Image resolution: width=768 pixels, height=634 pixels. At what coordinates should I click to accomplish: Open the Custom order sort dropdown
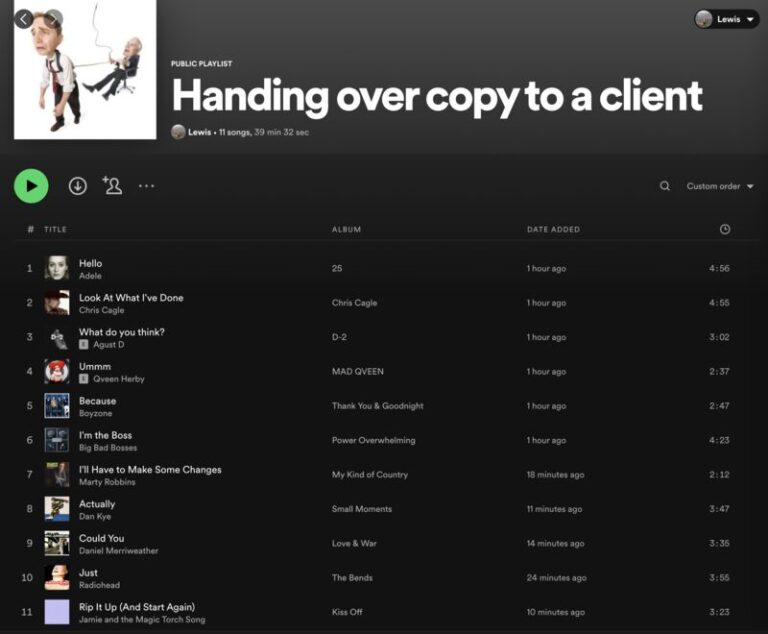pyautogui.click(x=720, y=186)
